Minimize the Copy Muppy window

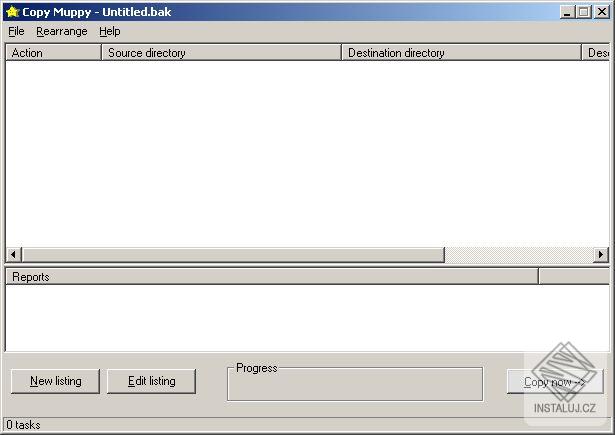click(566, 12)
